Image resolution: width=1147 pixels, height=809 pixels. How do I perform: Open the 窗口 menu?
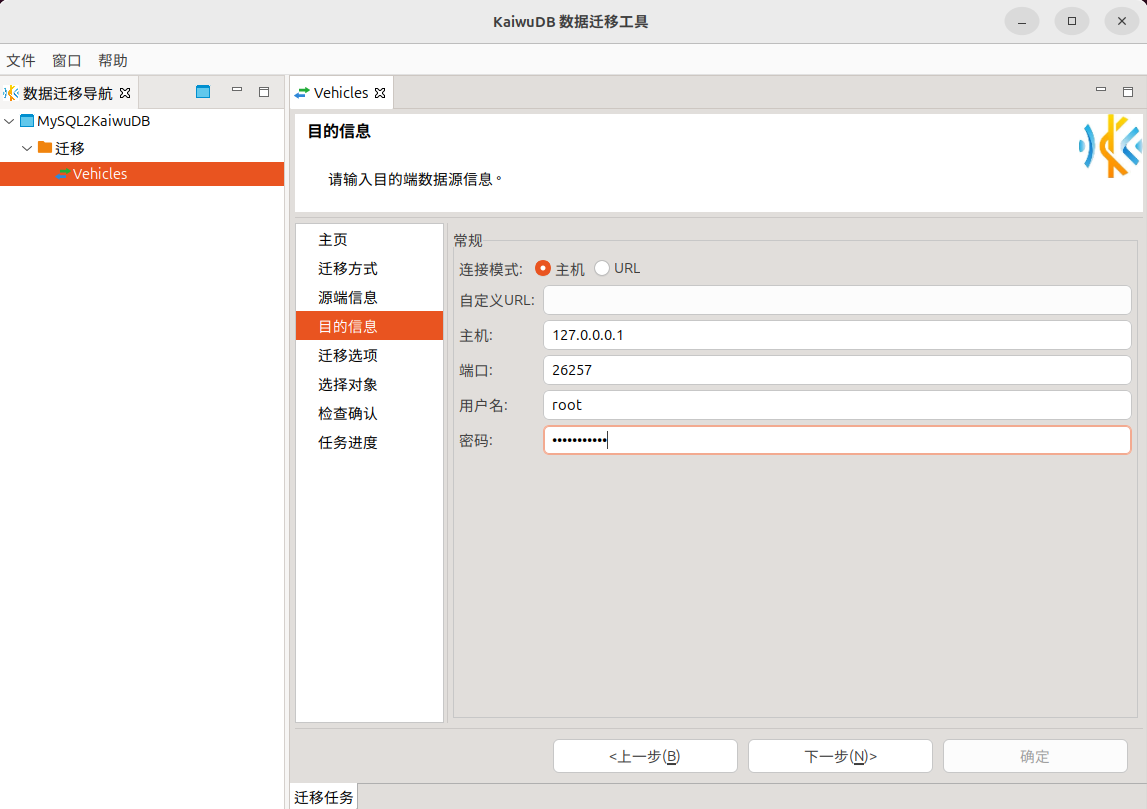[x=67, y=61]
